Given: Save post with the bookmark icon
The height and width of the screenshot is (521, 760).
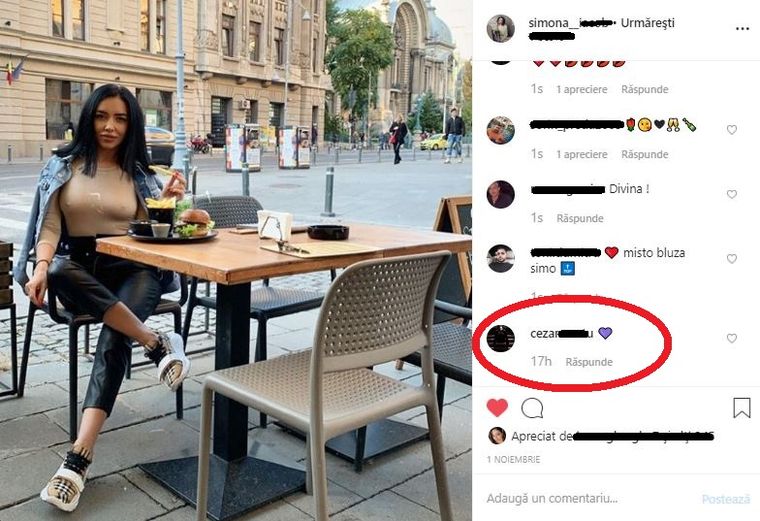Looking at the screenshot, I should pos(742,408).
